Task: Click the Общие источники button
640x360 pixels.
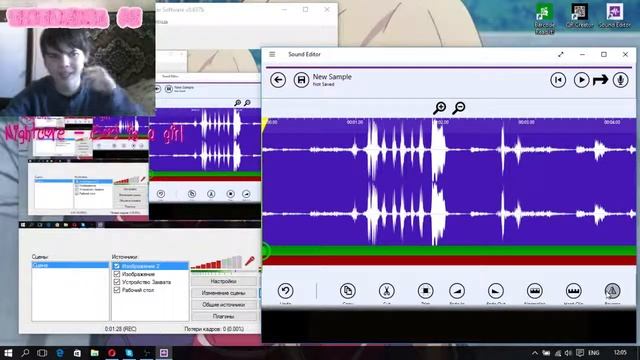Action: [224, 304]
